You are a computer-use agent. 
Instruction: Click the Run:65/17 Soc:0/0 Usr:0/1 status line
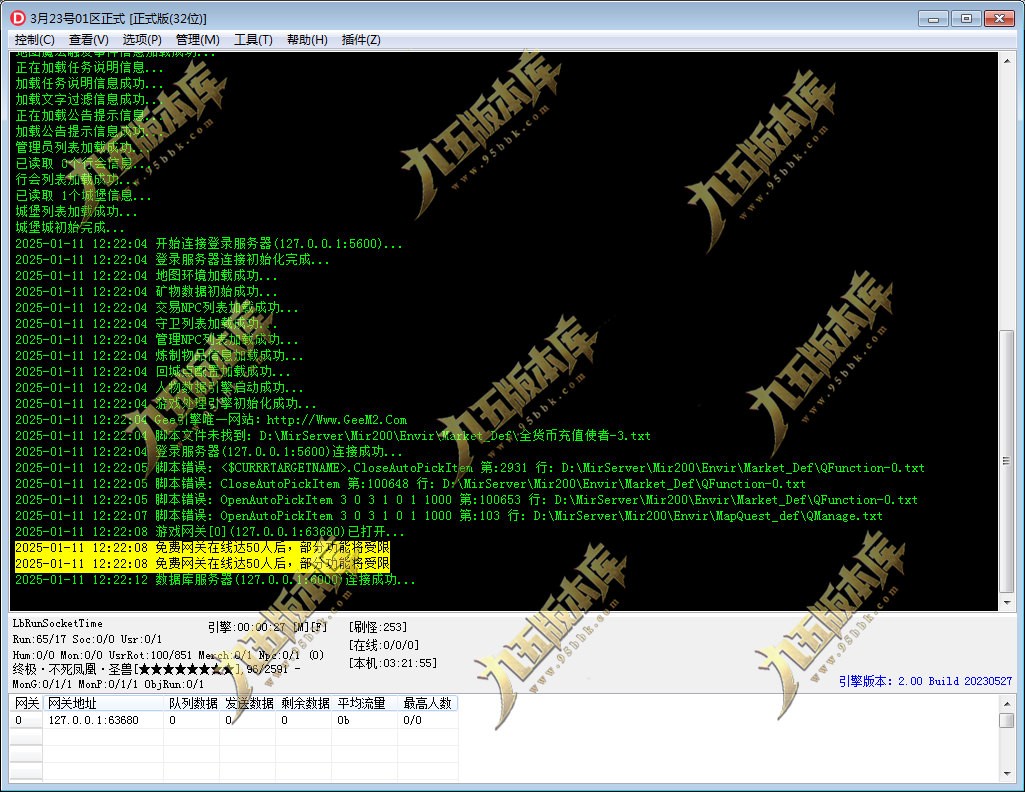point(87,639)
